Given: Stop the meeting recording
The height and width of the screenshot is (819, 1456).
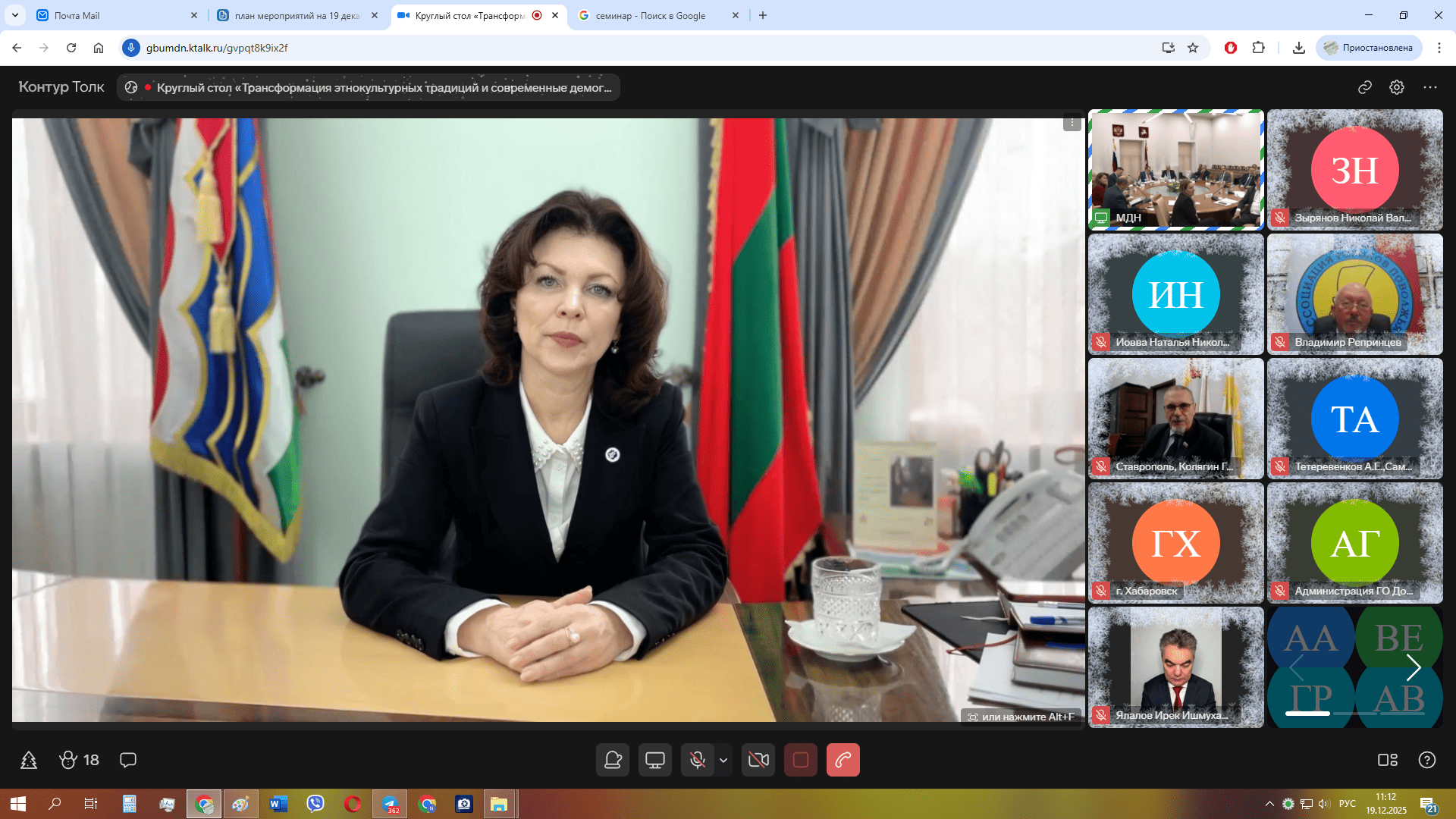Looking at the screenshot, I should 800,760.
